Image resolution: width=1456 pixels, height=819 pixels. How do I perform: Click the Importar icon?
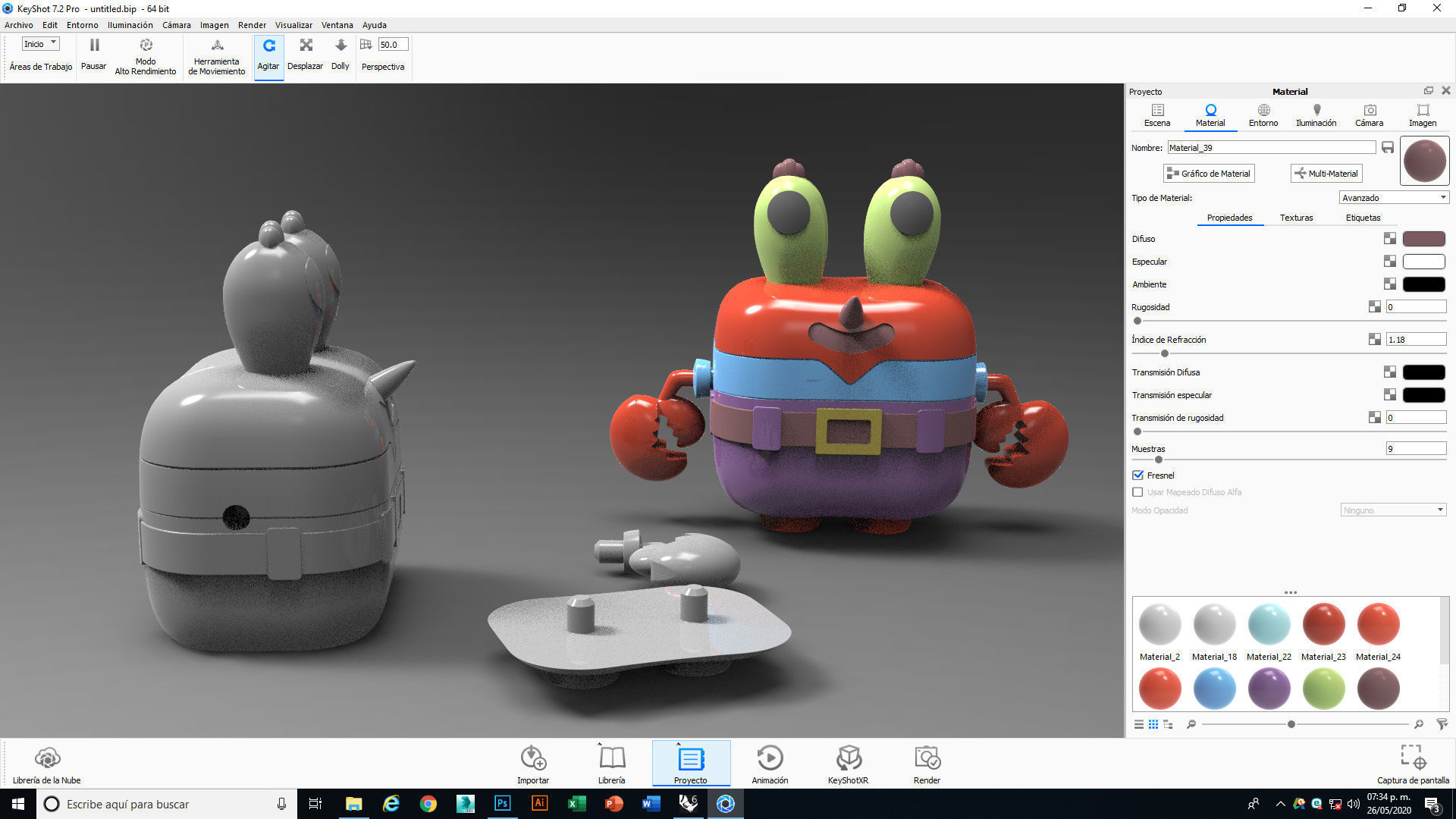pos(533,758)
